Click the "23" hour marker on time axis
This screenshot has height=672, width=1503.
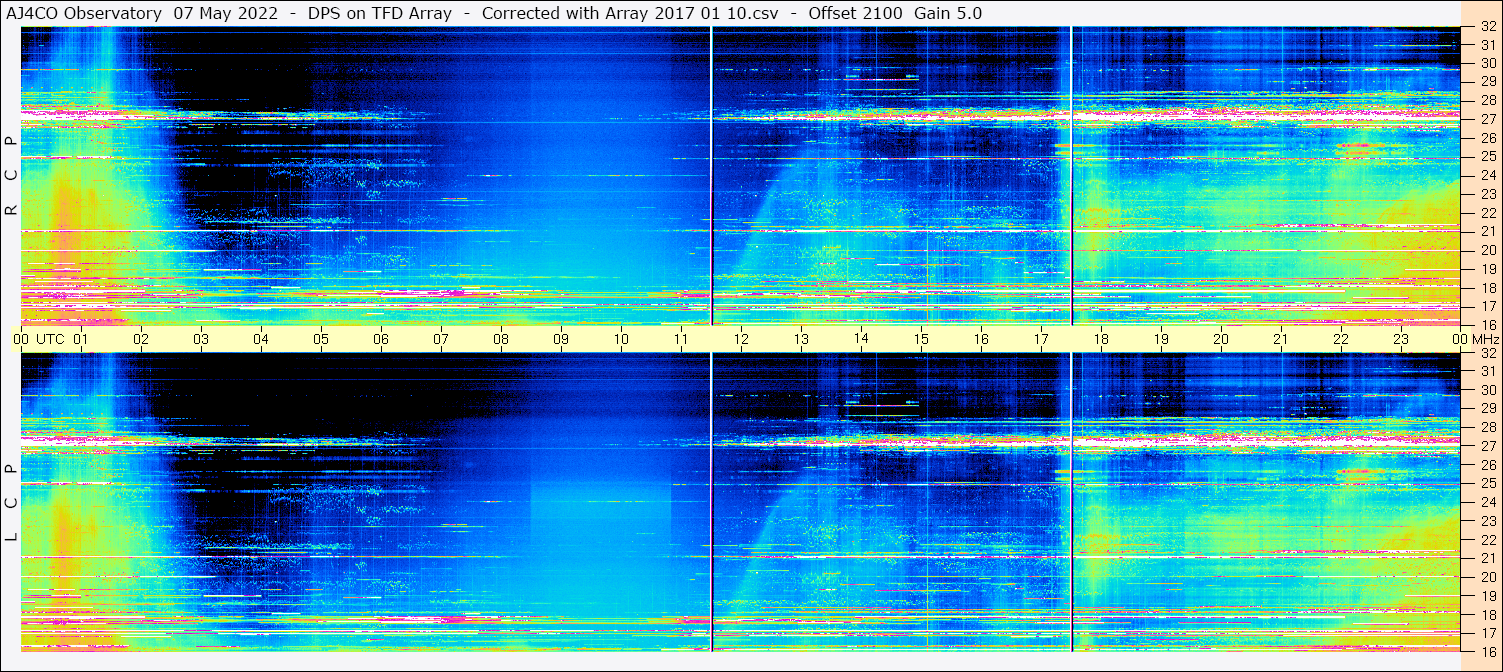(1401, 339)
